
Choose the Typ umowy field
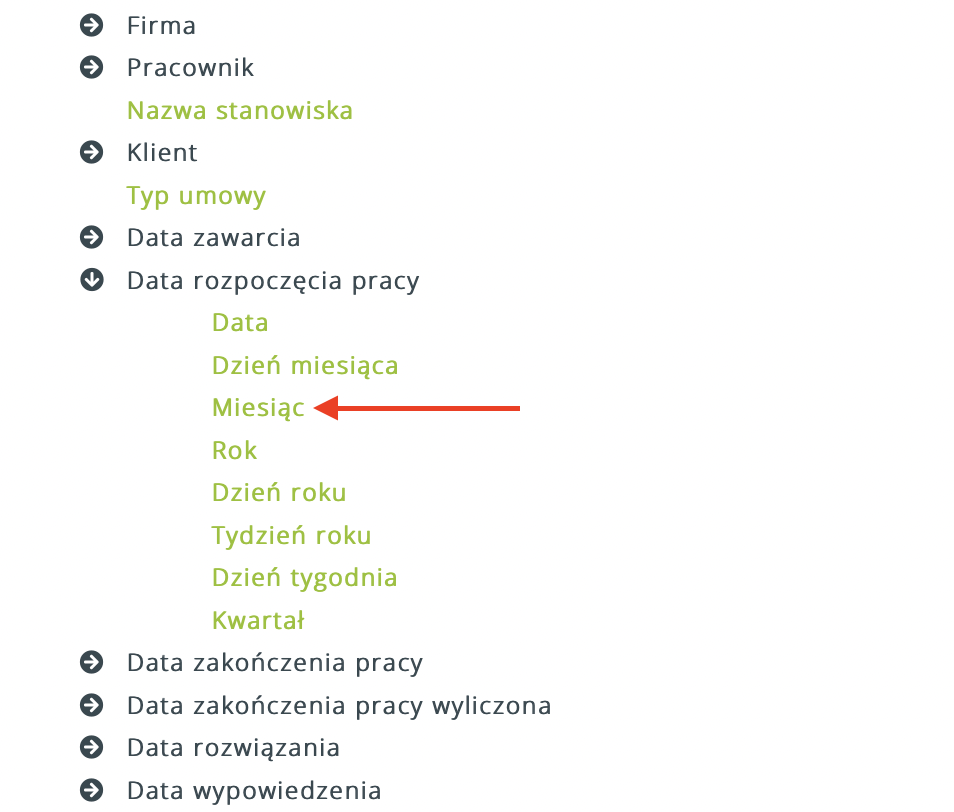(196, 195)
